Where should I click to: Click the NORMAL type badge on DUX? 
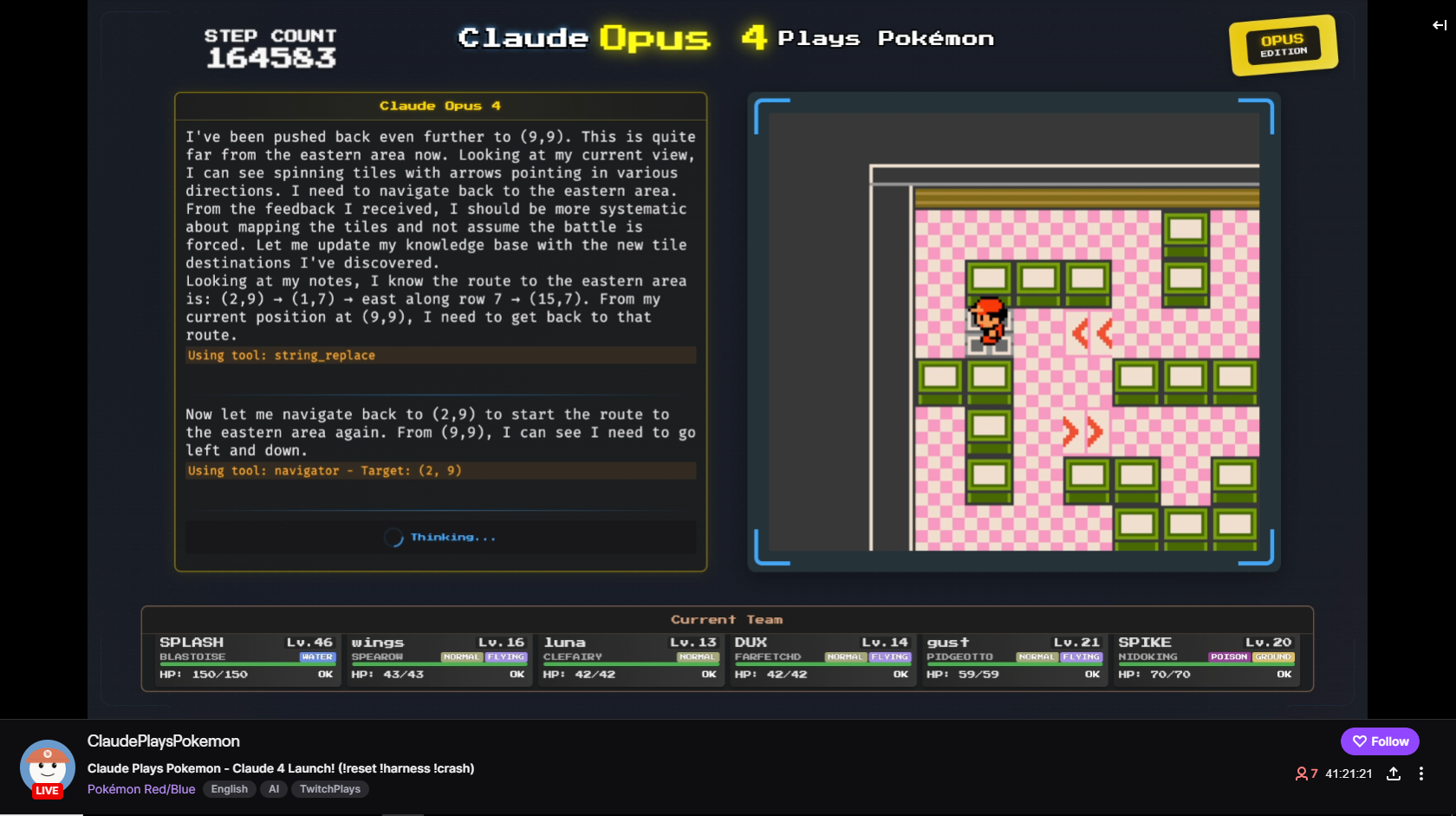(845, 657)
